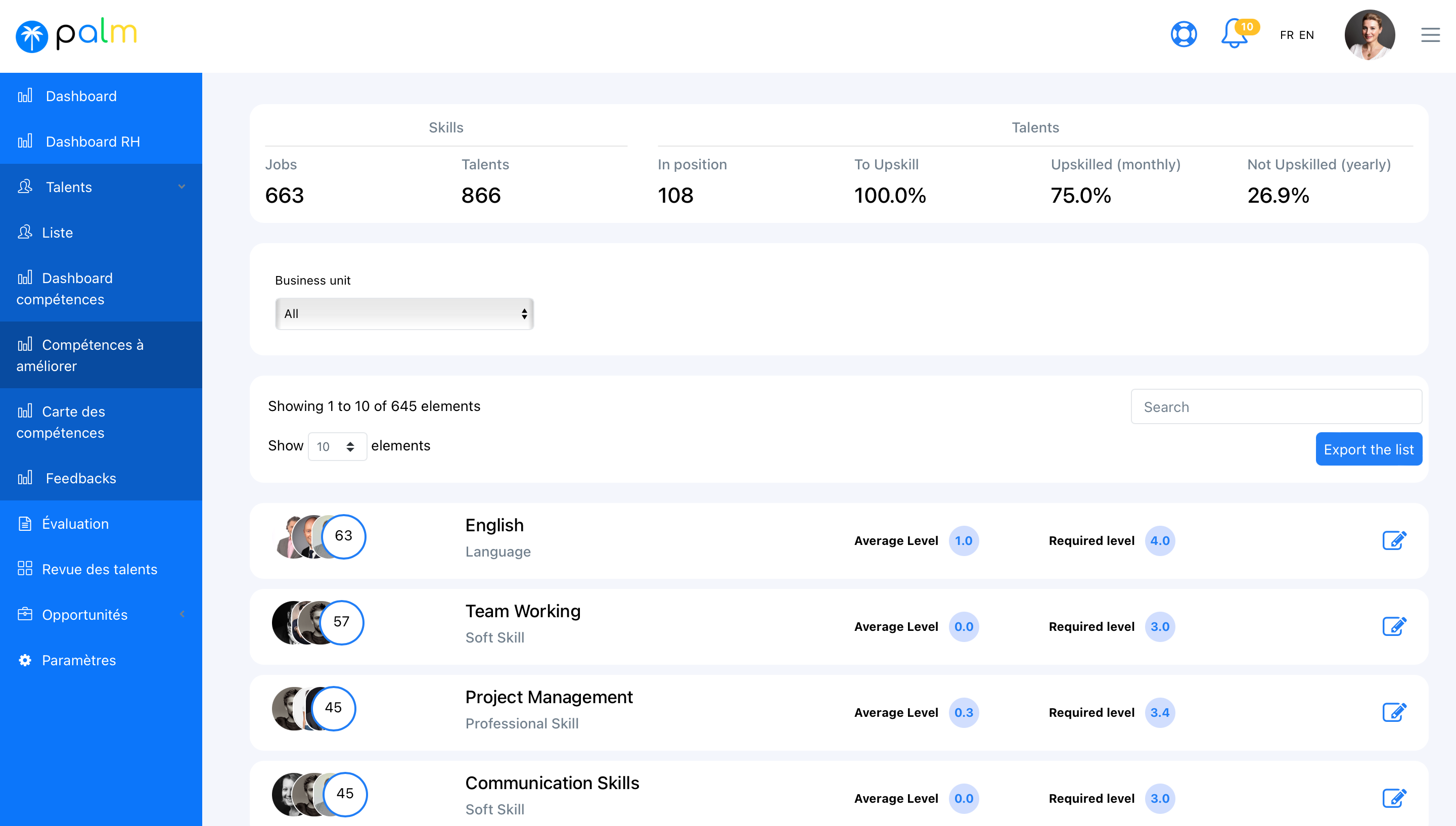Click the palm logo icon
Screen dimensions: 1456x826
coord(32,36)
